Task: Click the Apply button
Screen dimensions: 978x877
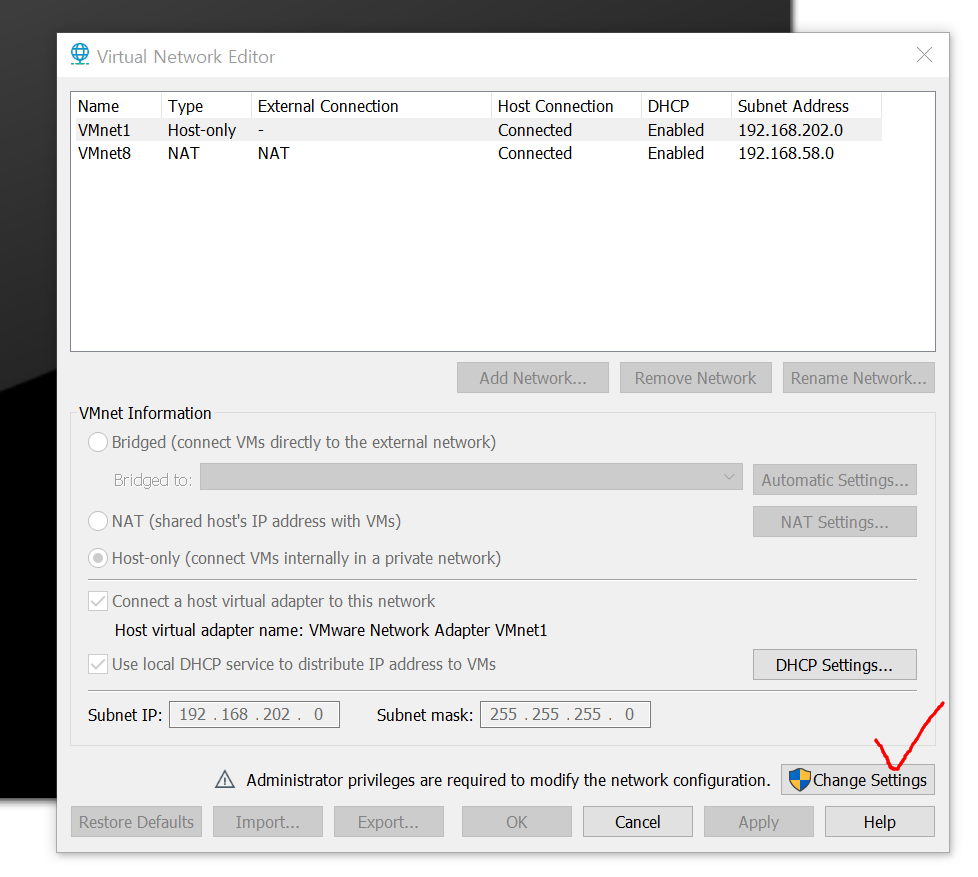Action: 758,822
